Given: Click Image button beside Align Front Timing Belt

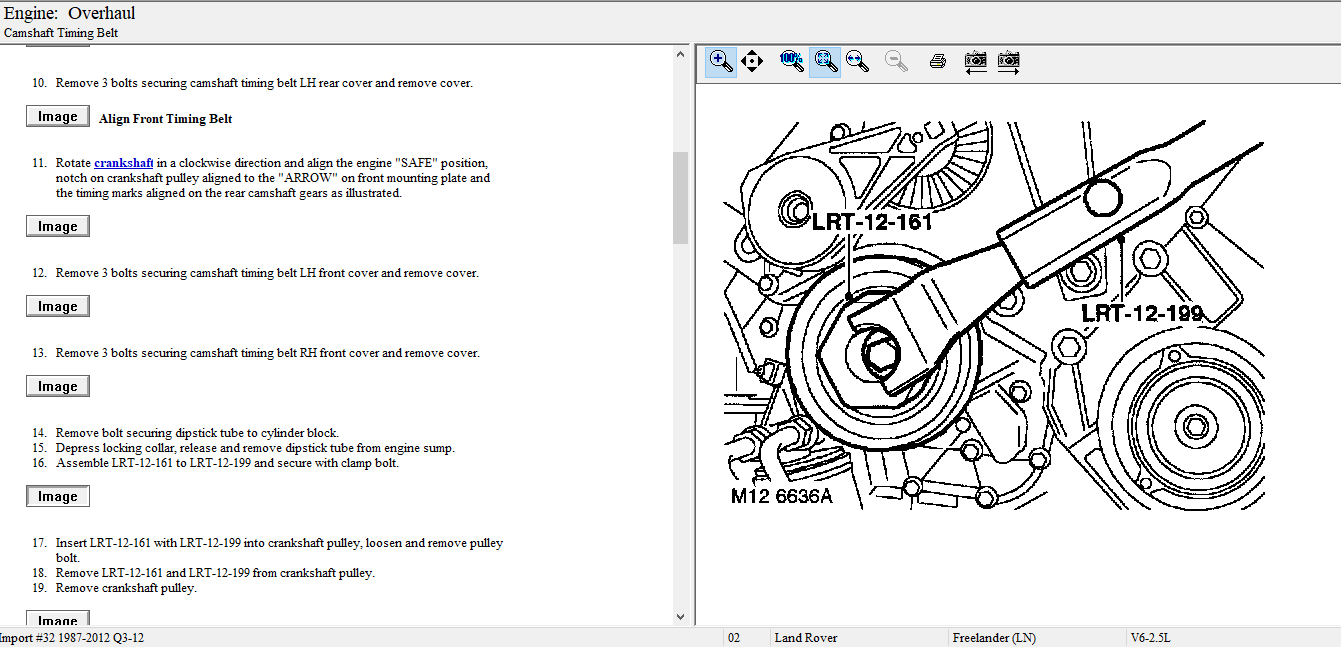Looking at the screenshot, I should 58,117.
